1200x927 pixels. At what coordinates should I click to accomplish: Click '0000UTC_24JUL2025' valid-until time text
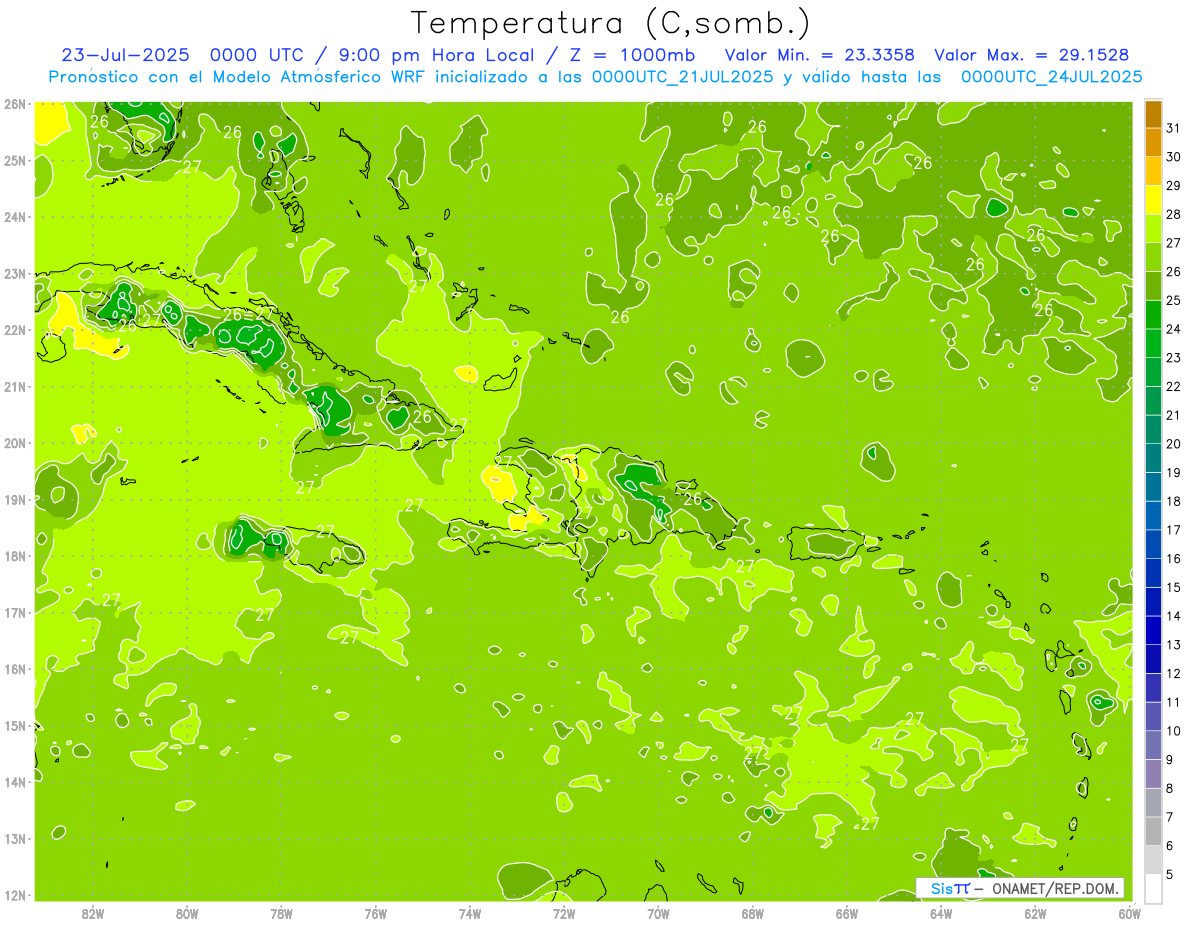tap(1051, 77)
